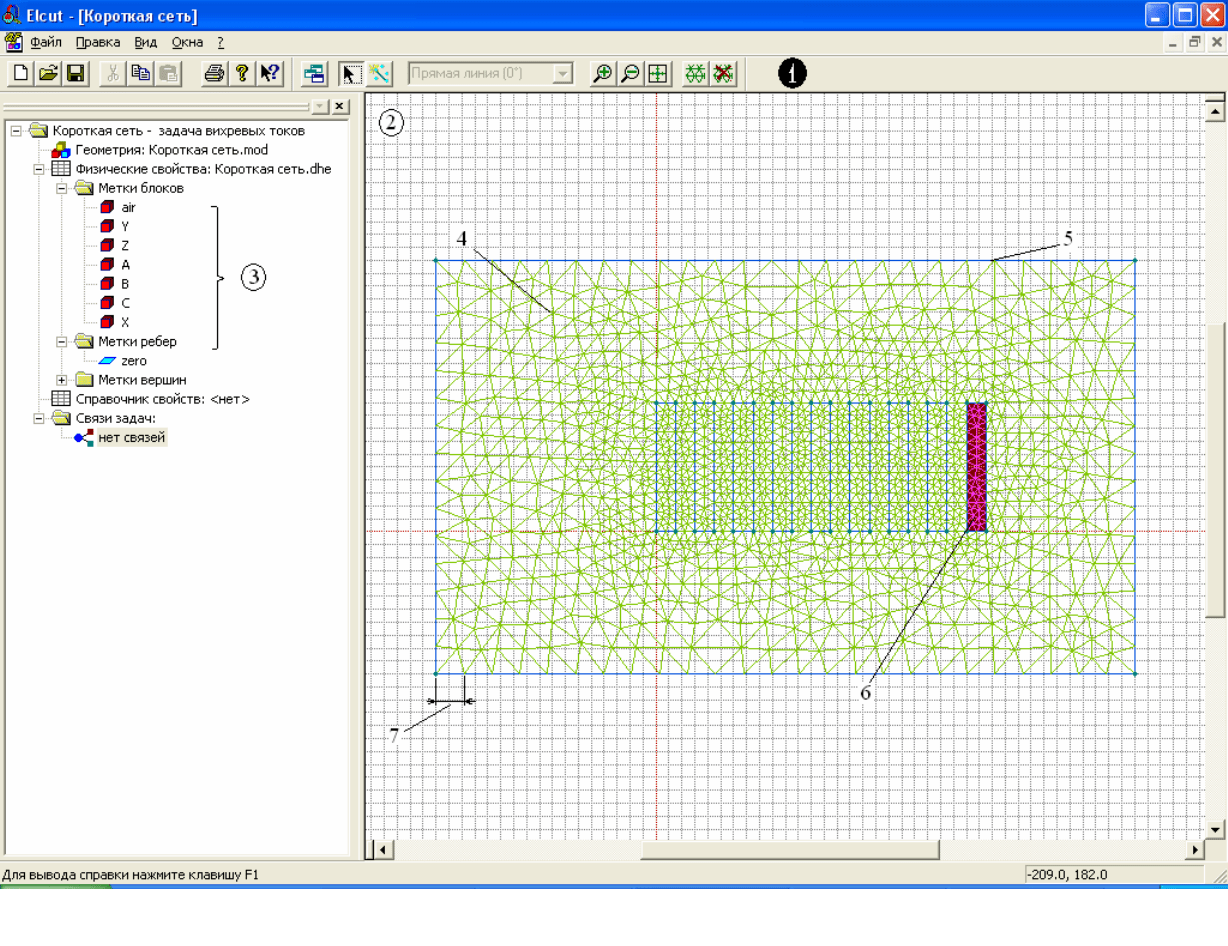
Task: Click the scroll left arrow of the model view
Action: [384, 850]
